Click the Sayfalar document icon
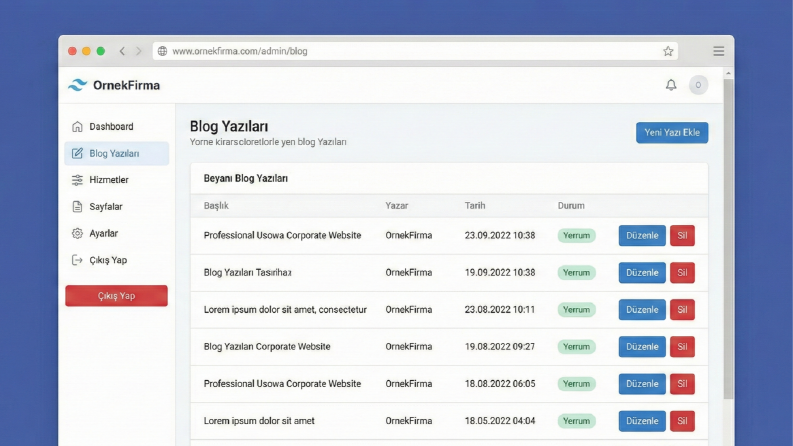Image resolution: width=793 pixels, height=446 pixels. pos(77,206)
